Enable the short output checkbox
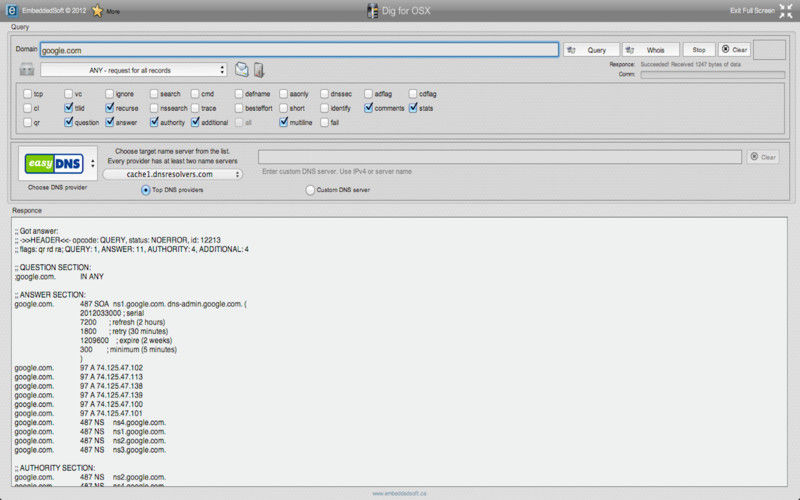Screen dimensions: 800x500 pyautogui.click(x=283, y=108)
